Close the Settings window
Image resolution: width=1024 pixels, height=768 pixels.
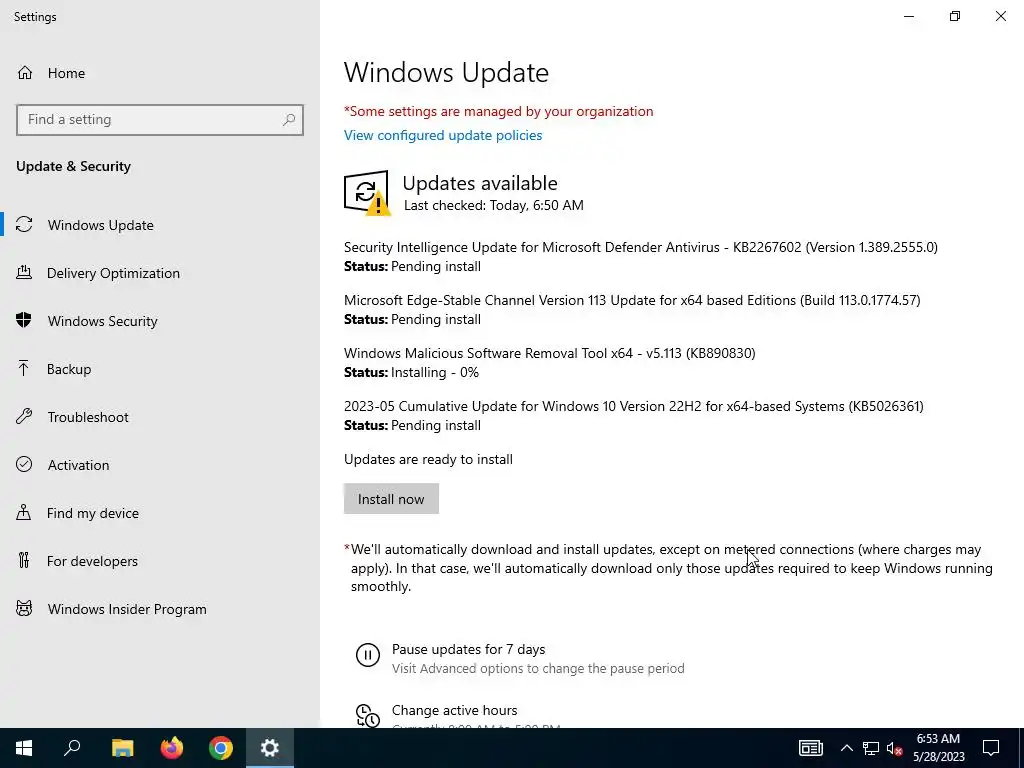[1000, 16]
